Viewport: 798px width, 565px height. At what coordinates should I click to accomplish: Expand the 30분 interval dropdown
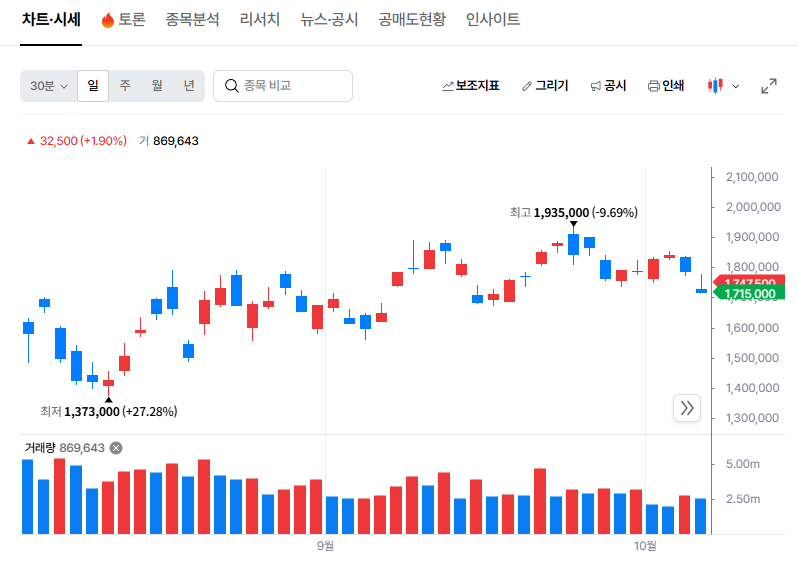[49, 86]
